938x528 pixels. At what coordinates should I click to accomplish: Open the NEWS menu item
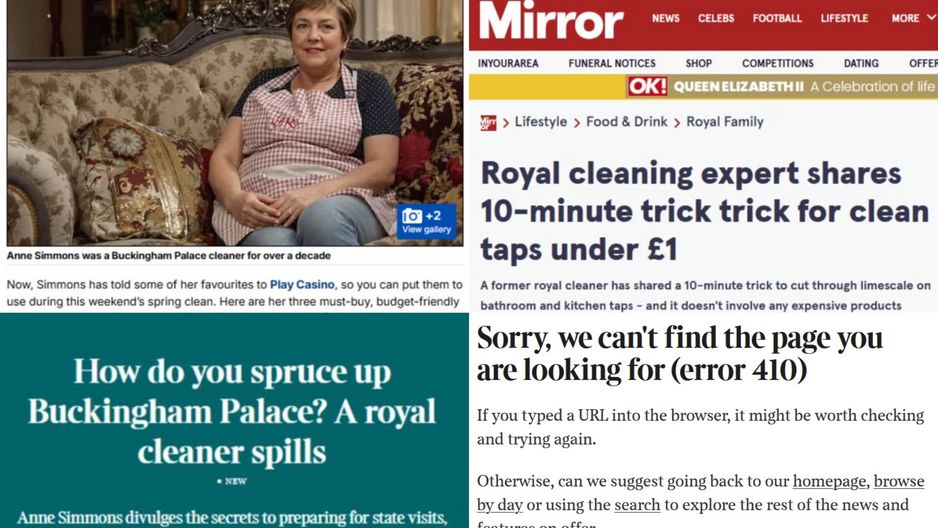click(665, 18)
